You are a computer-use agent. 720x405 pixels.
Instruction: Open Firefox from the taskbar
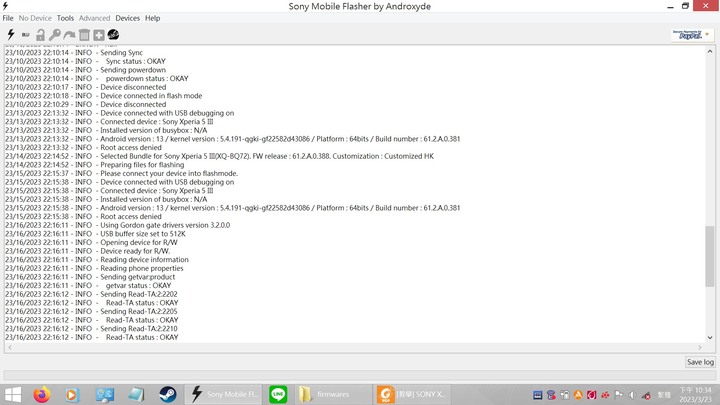pos(42,394)
